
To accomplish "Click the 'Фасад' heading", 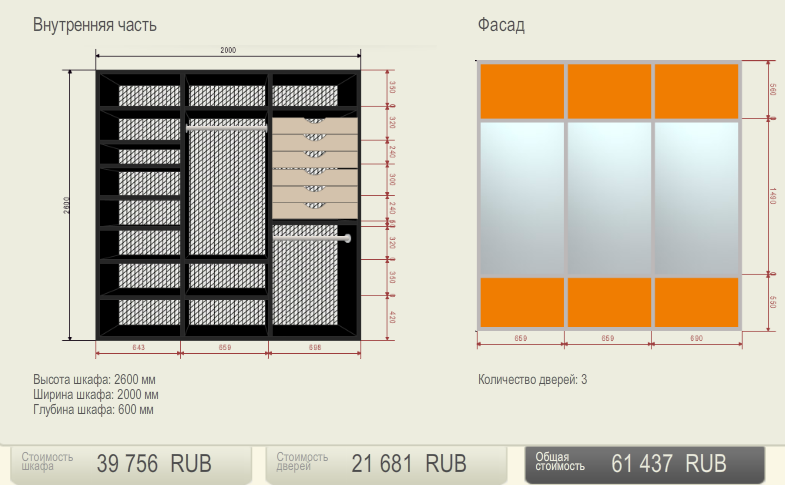I will coord(501,25).
